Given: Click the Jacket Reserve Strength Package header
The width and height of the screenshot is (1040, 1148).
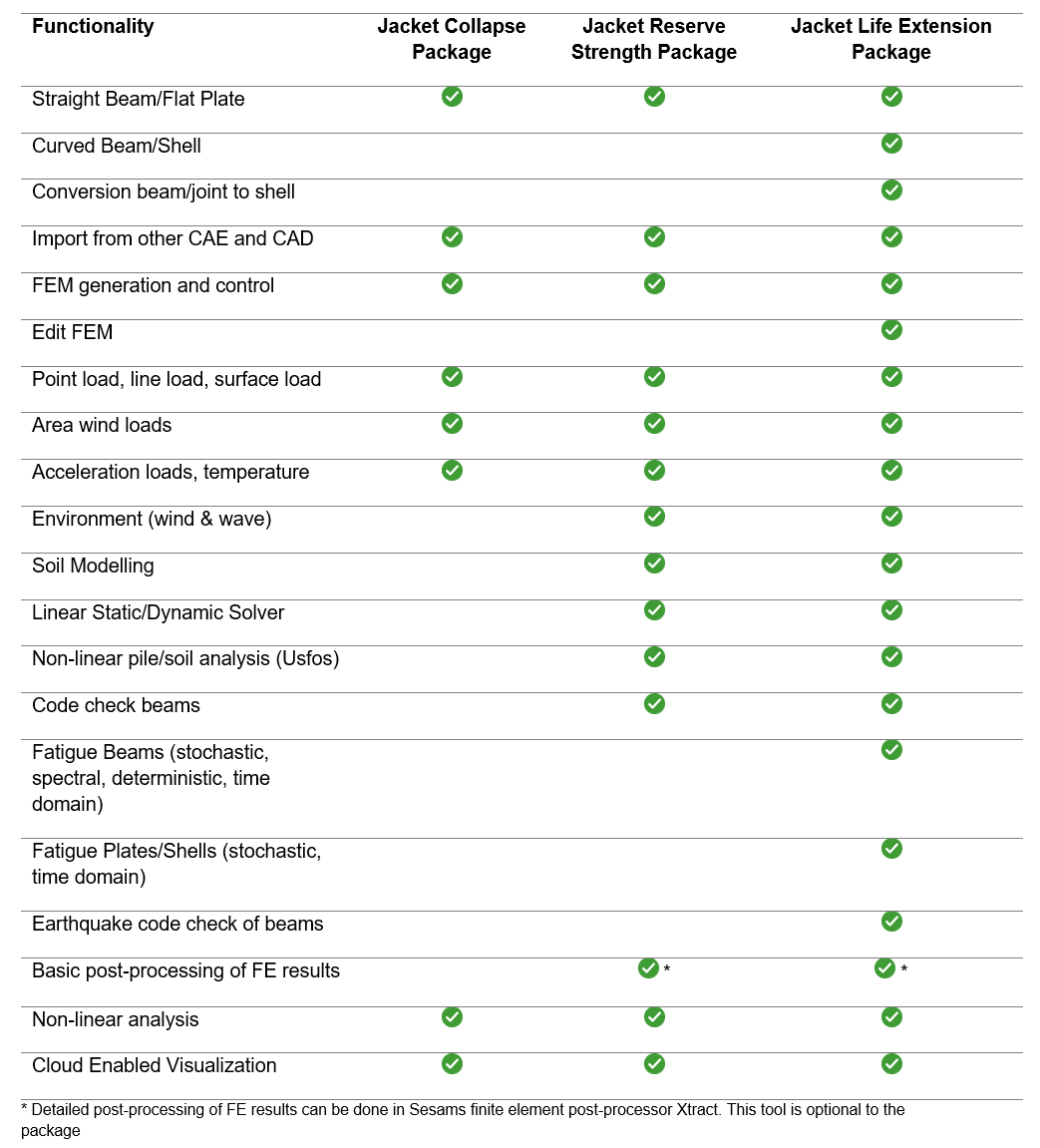Looking at the screenshot, I should [654, 39].
